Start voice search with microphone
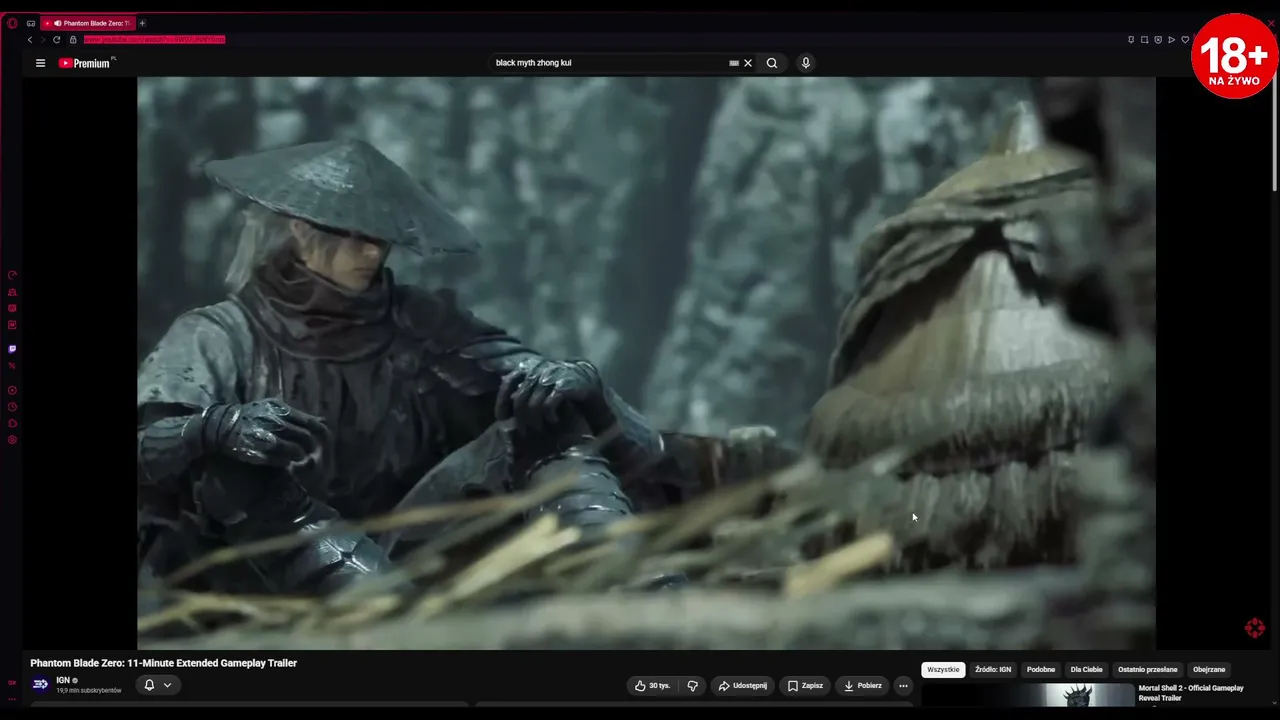 [x=805, y=63]
